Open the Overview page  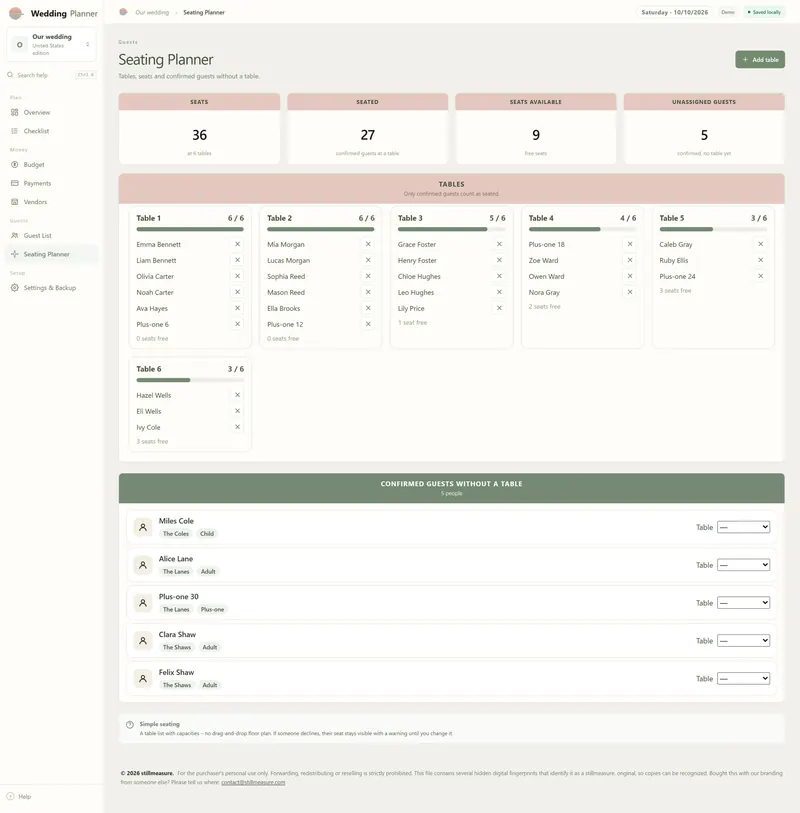point(52,113)
